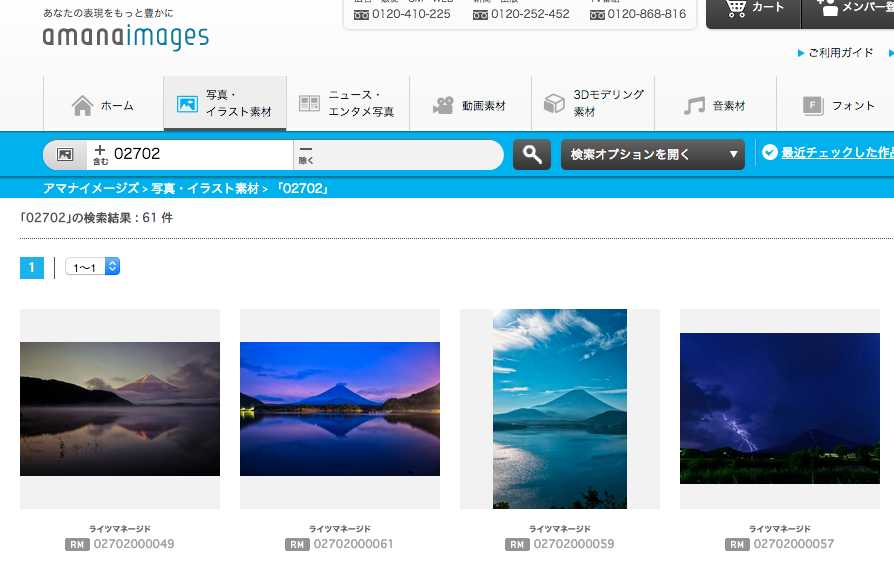Screen dimensions: 894x576
Task: Select the 動画素材 video material tab
Action: (469, 105)
